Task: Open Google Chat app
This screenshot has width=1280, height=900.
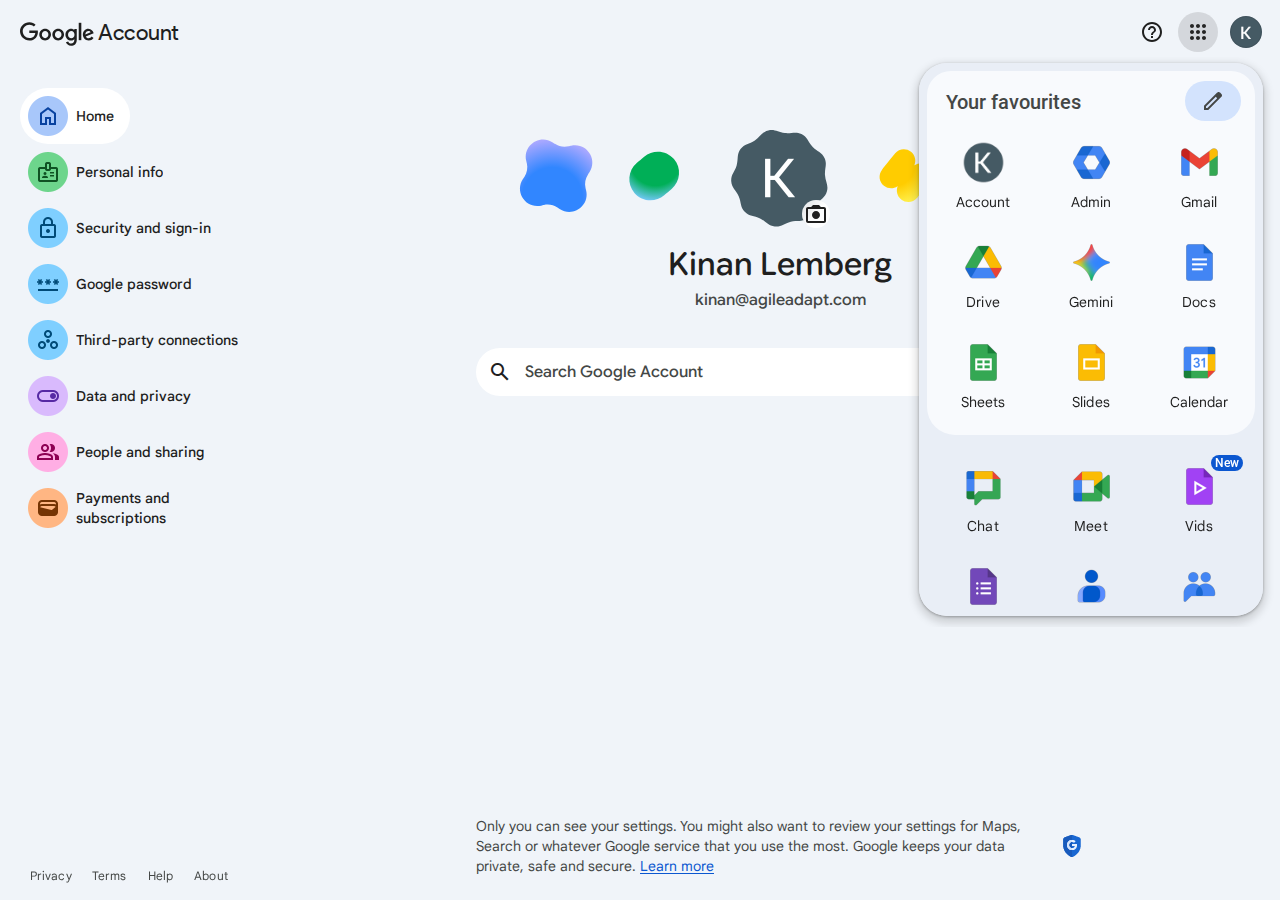Action: (x=983, y=499)
